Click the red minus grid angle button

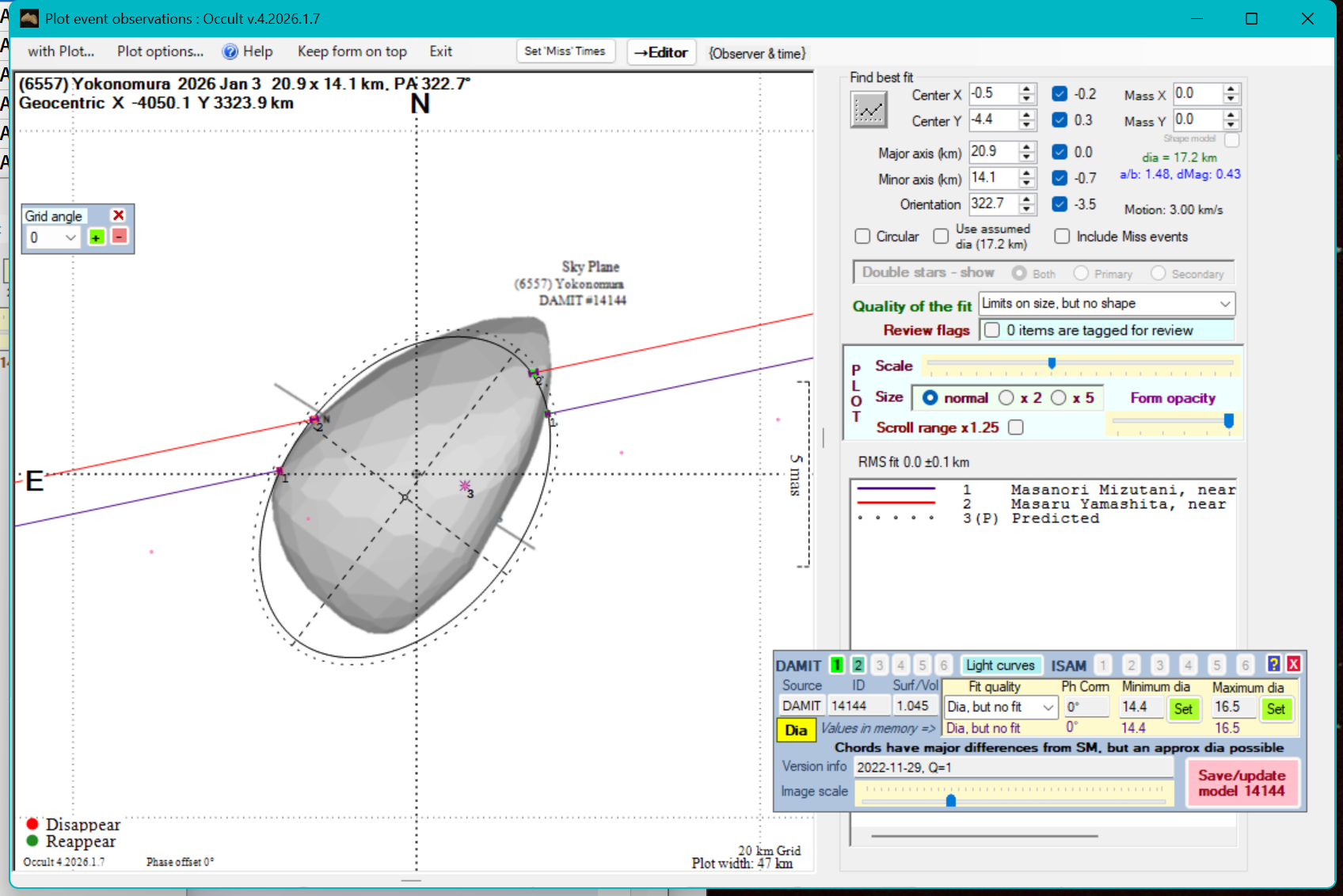[120, 237]
